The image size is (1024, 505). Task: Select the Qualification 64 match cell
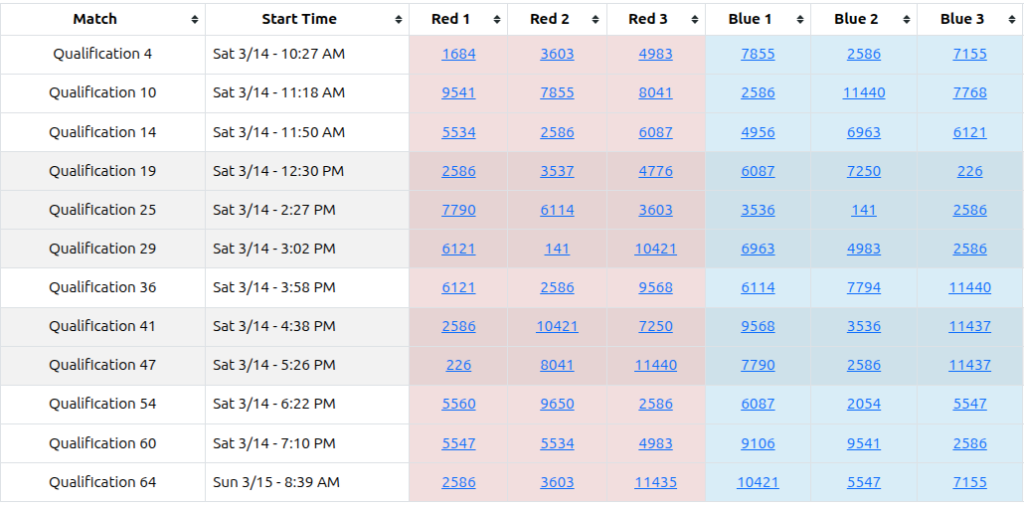(x=103, y=482)
